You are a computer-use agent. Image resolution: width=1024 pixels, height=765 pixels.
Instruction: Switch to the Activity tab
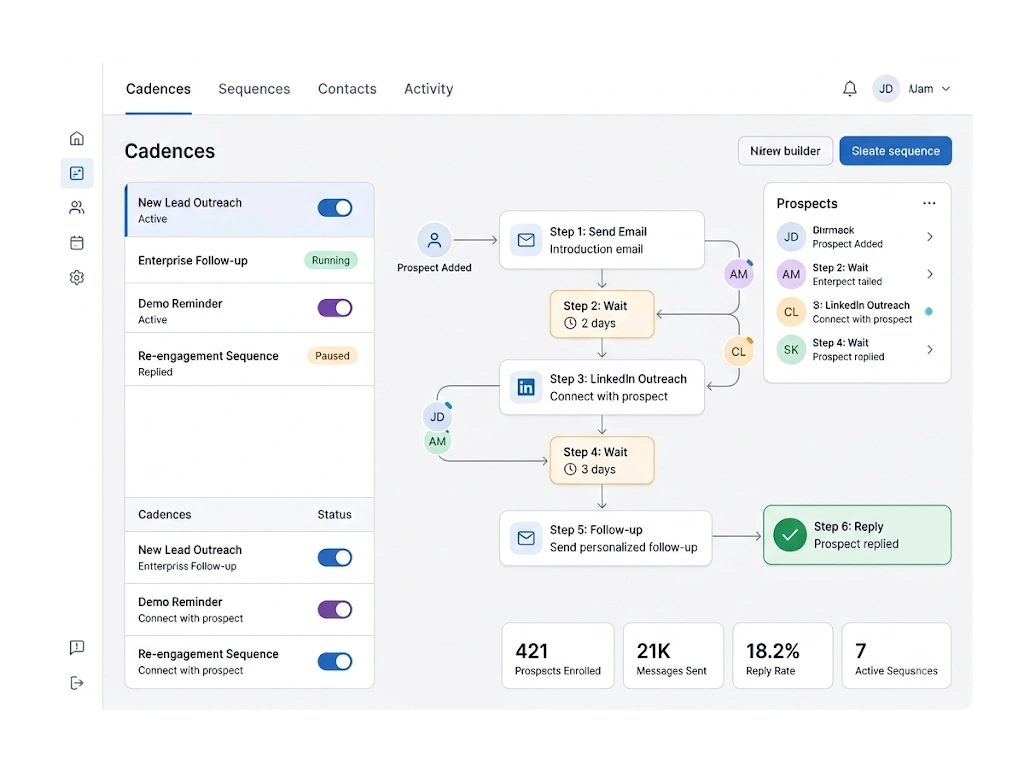click(x=428, y=89)
